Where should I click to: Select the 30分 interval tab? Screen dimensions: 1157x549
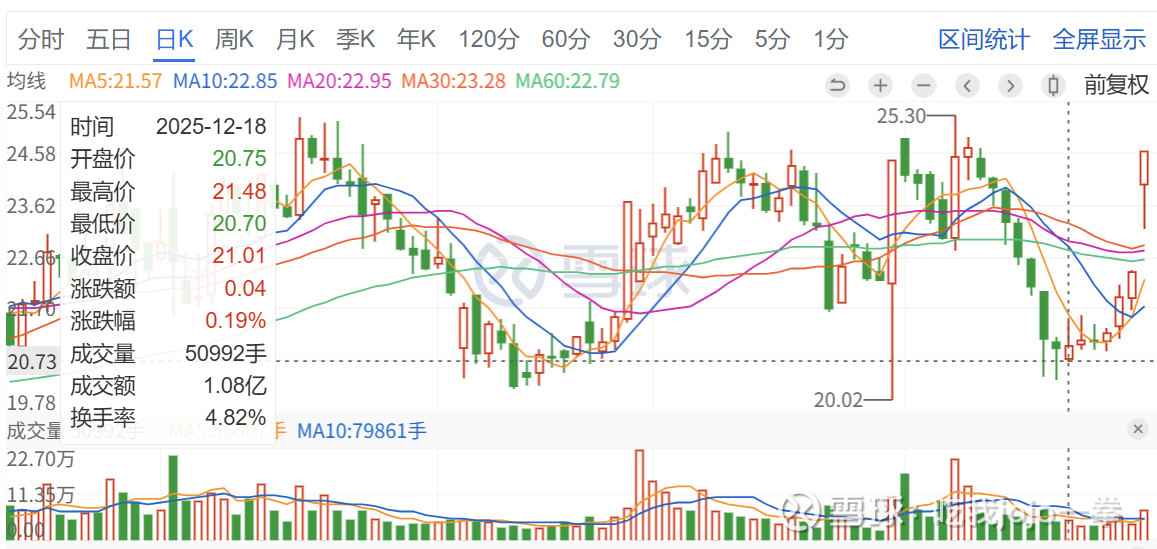637,39
